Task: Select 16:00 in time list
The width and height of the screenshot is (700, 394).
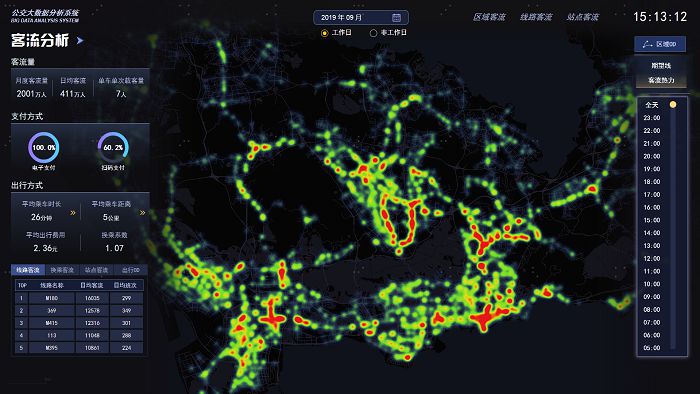Action: point(652,207)
